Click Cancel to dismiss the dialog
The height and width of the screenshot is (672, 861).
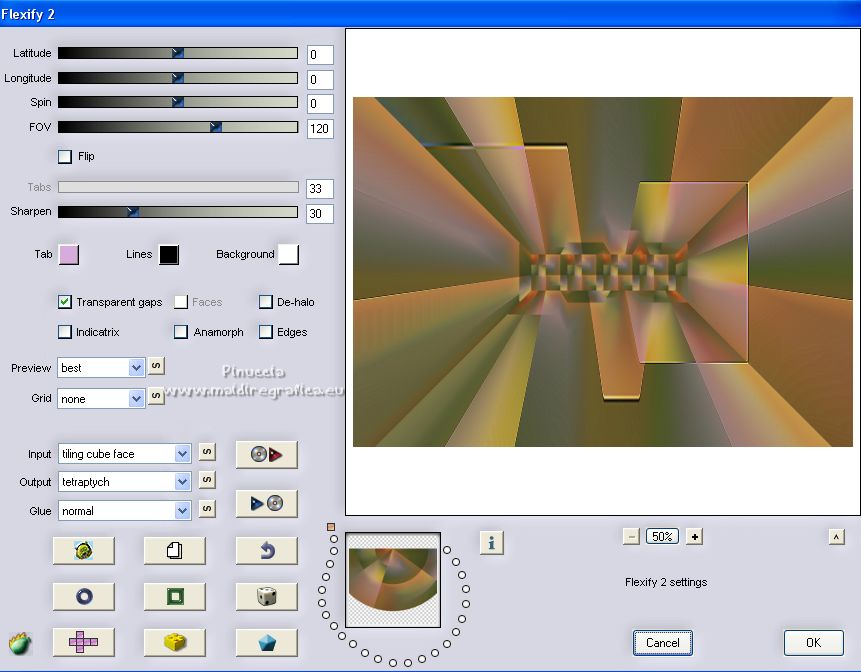pyautogui.click(x=662, y=642)
